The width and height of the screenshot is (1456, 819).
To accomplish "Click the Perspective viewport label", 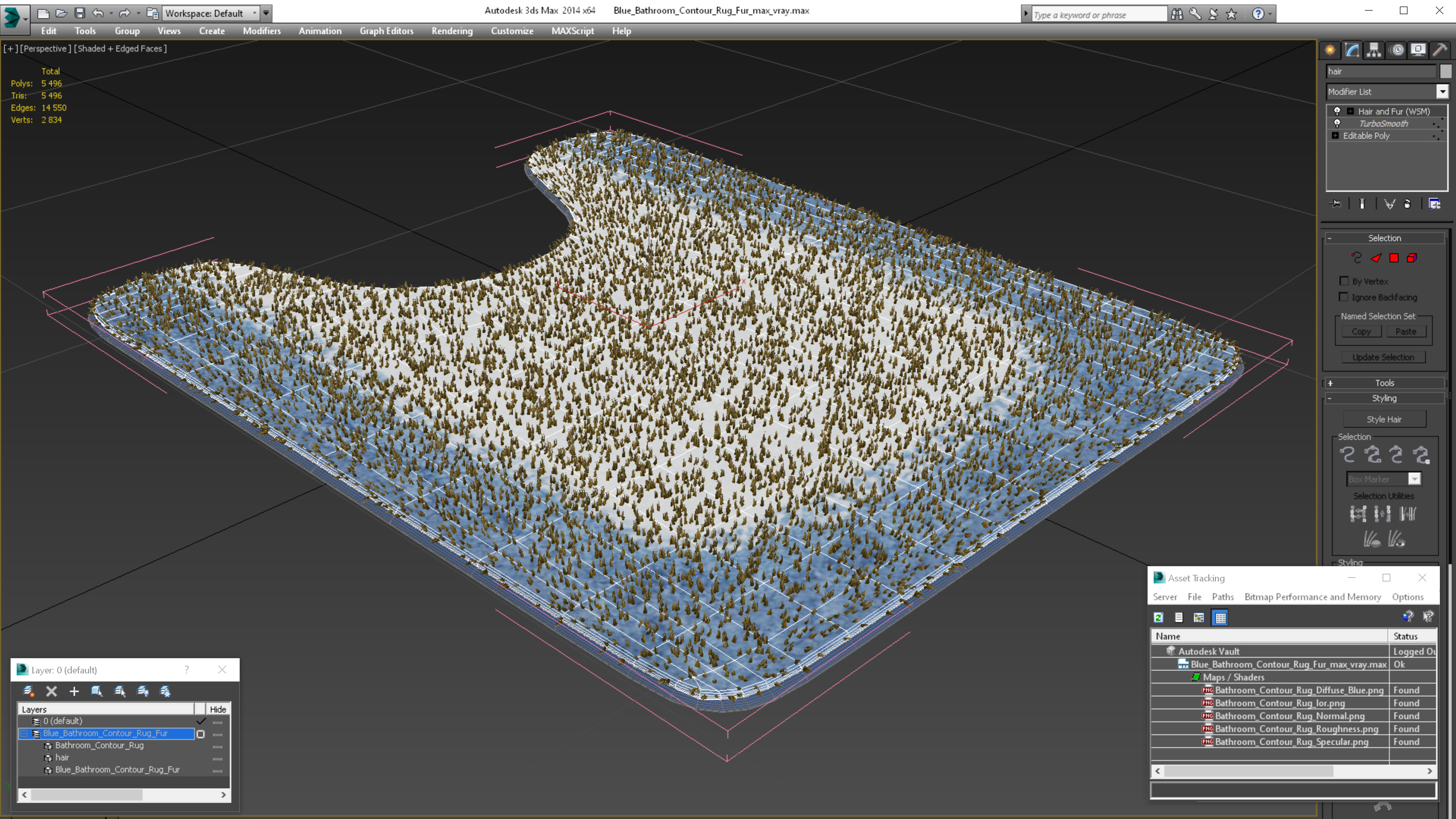I will (x=45, y=48).
